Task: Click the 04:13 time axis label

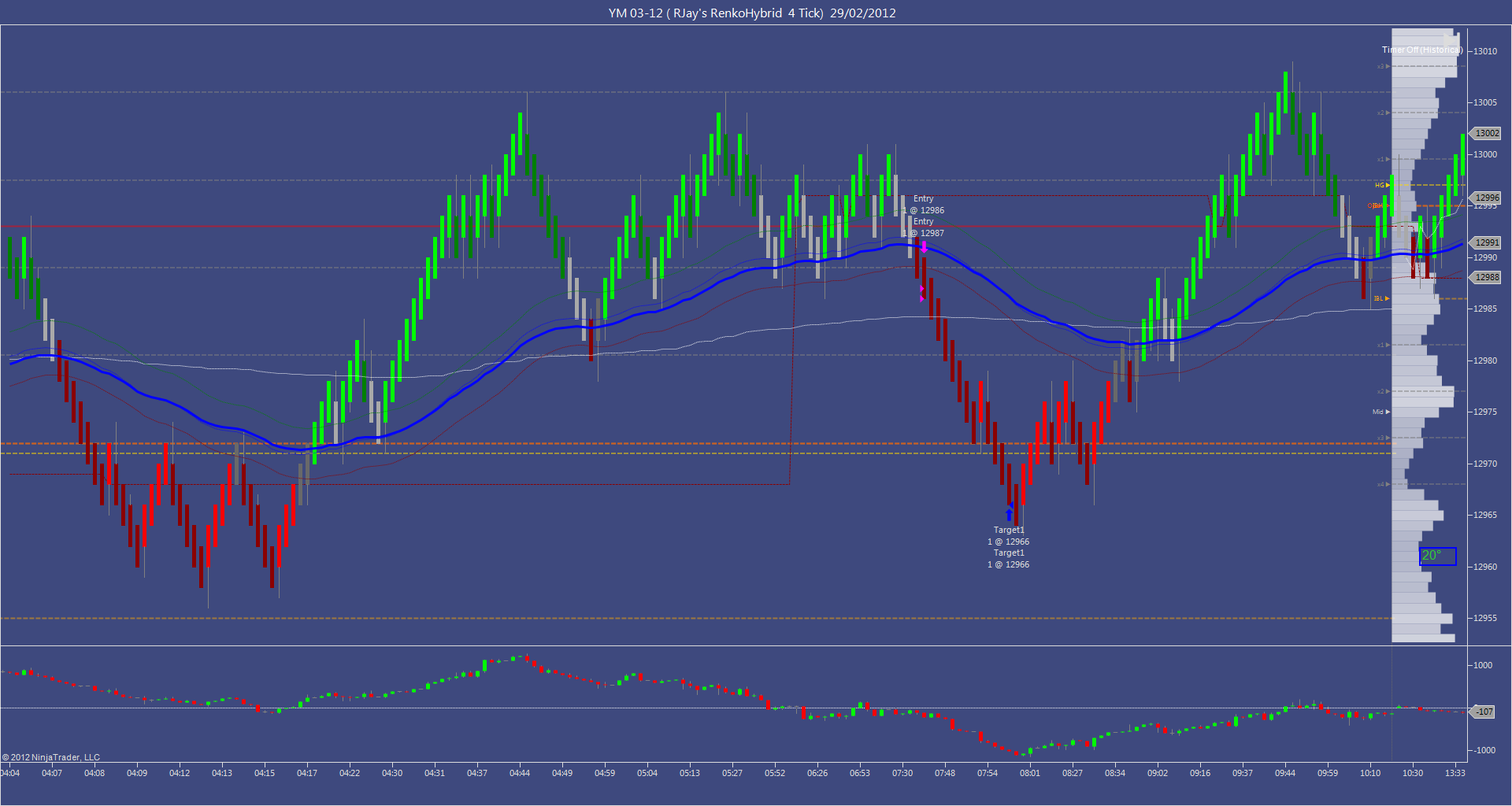Action: 222,773
